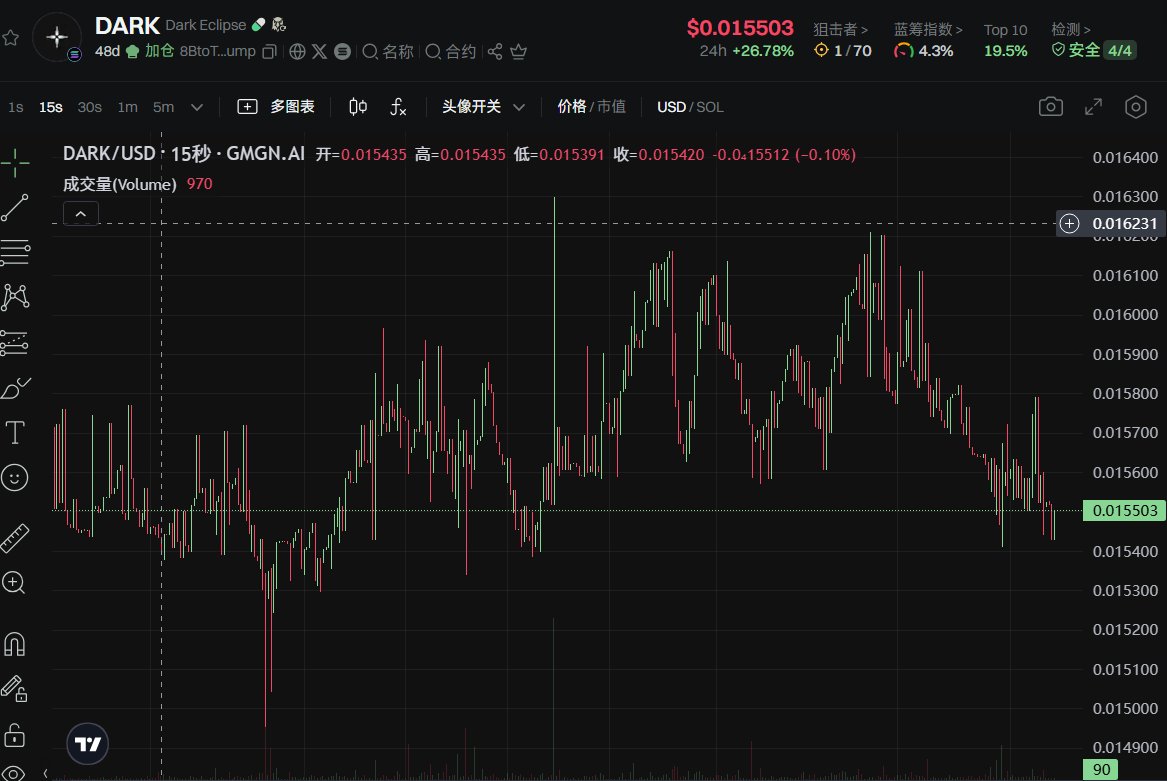Click the 成交量(Volume) indicator label

click(120, 184)
